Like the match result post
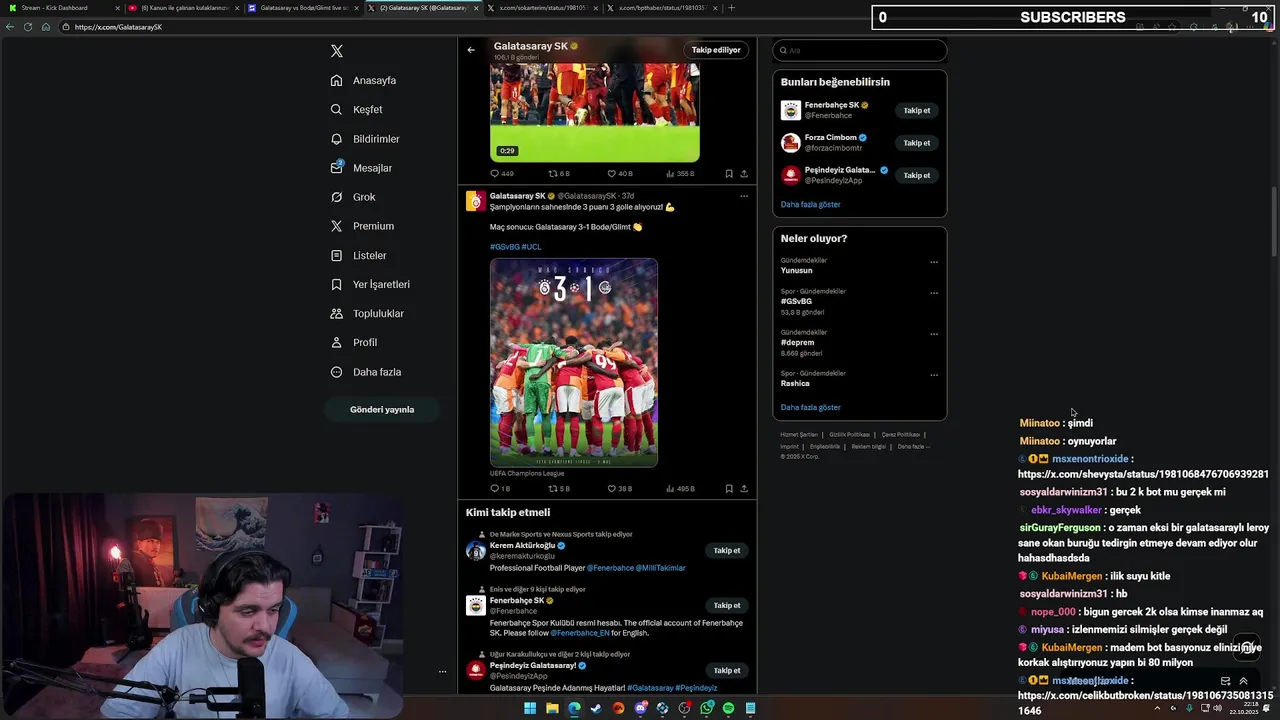This screenshot has height=720, width=1280. pyautogui.click(x=612, y=489)
